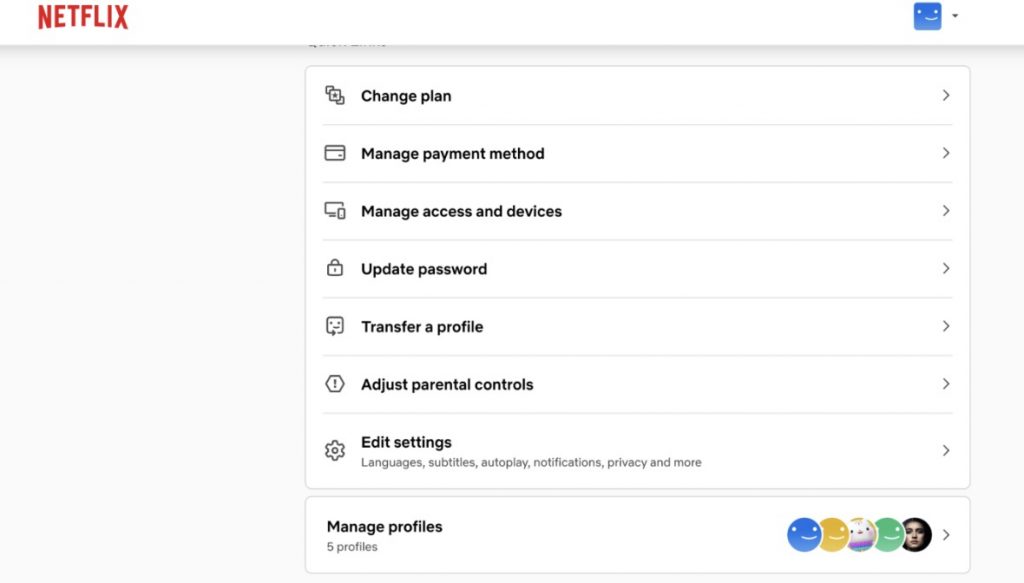Click the Manage profiles label

point(384,527)
